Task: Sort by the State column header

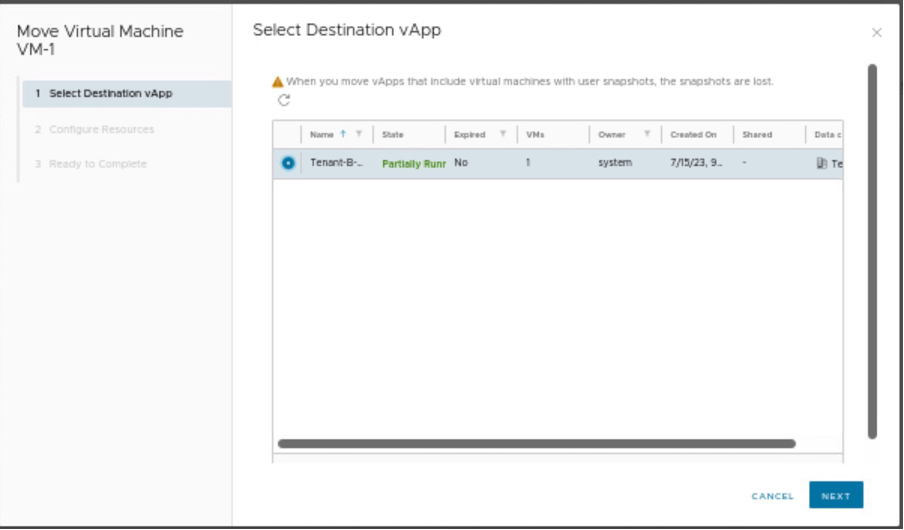Action: [393, 134]
